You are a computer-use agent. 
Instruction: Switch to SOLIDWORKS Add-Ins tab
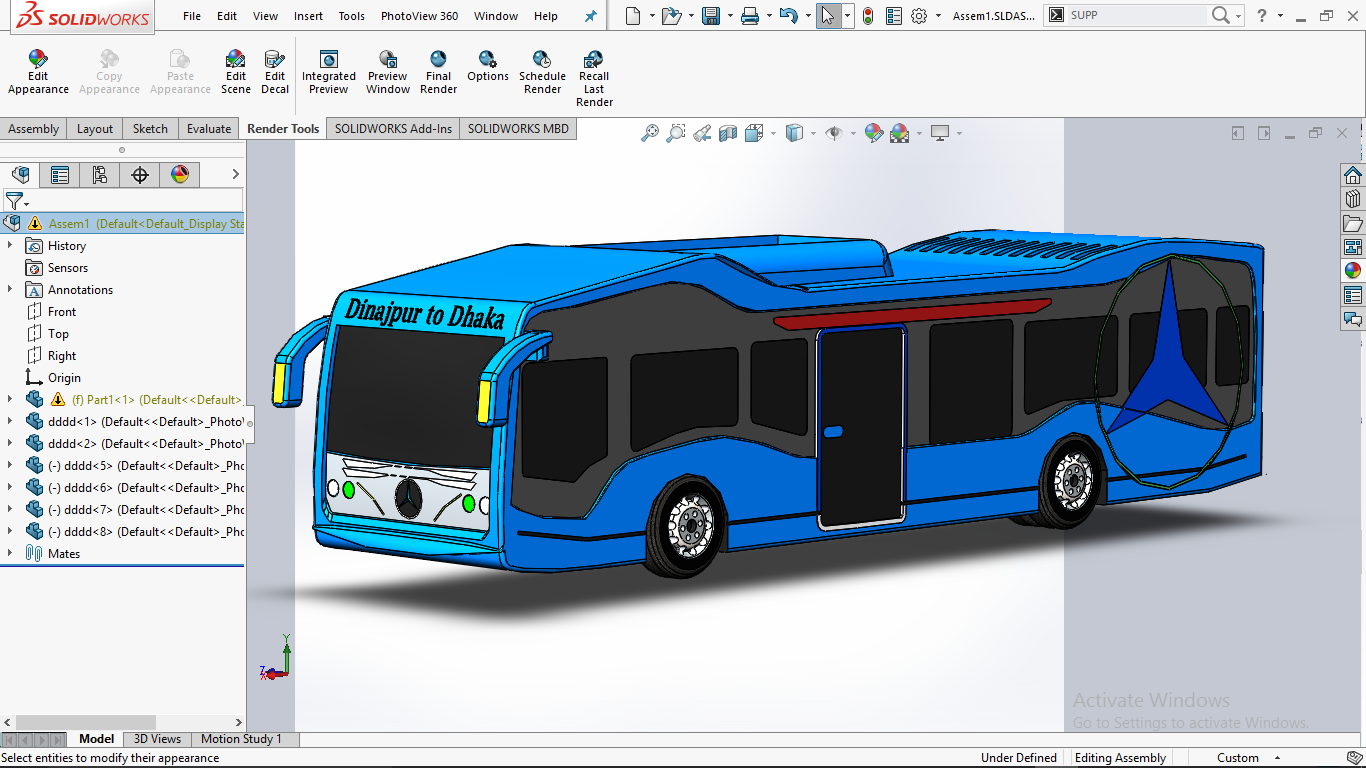[393, 128]
